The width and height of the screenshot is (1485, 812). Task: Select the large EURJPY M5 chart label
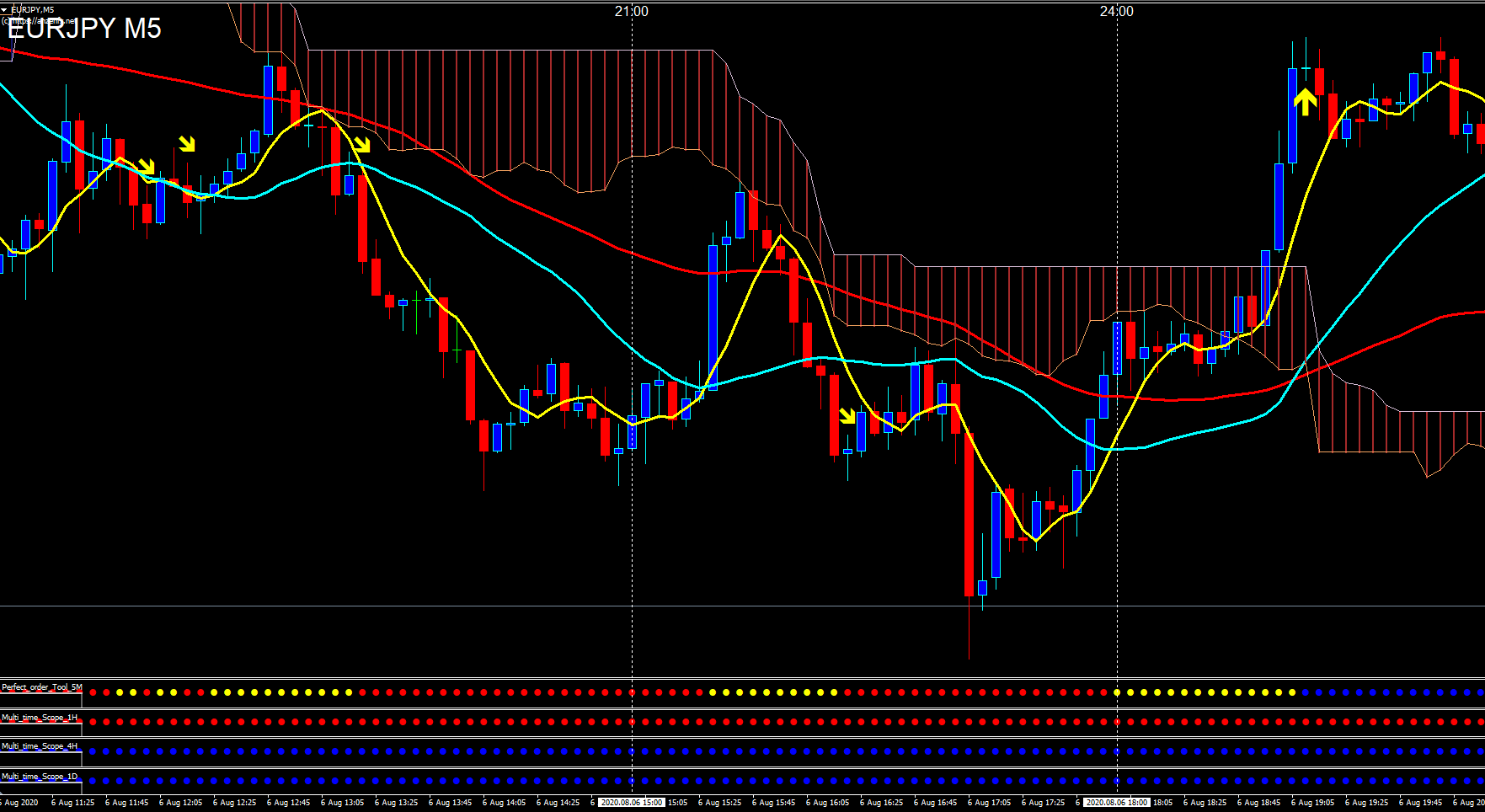click(84, 29)
